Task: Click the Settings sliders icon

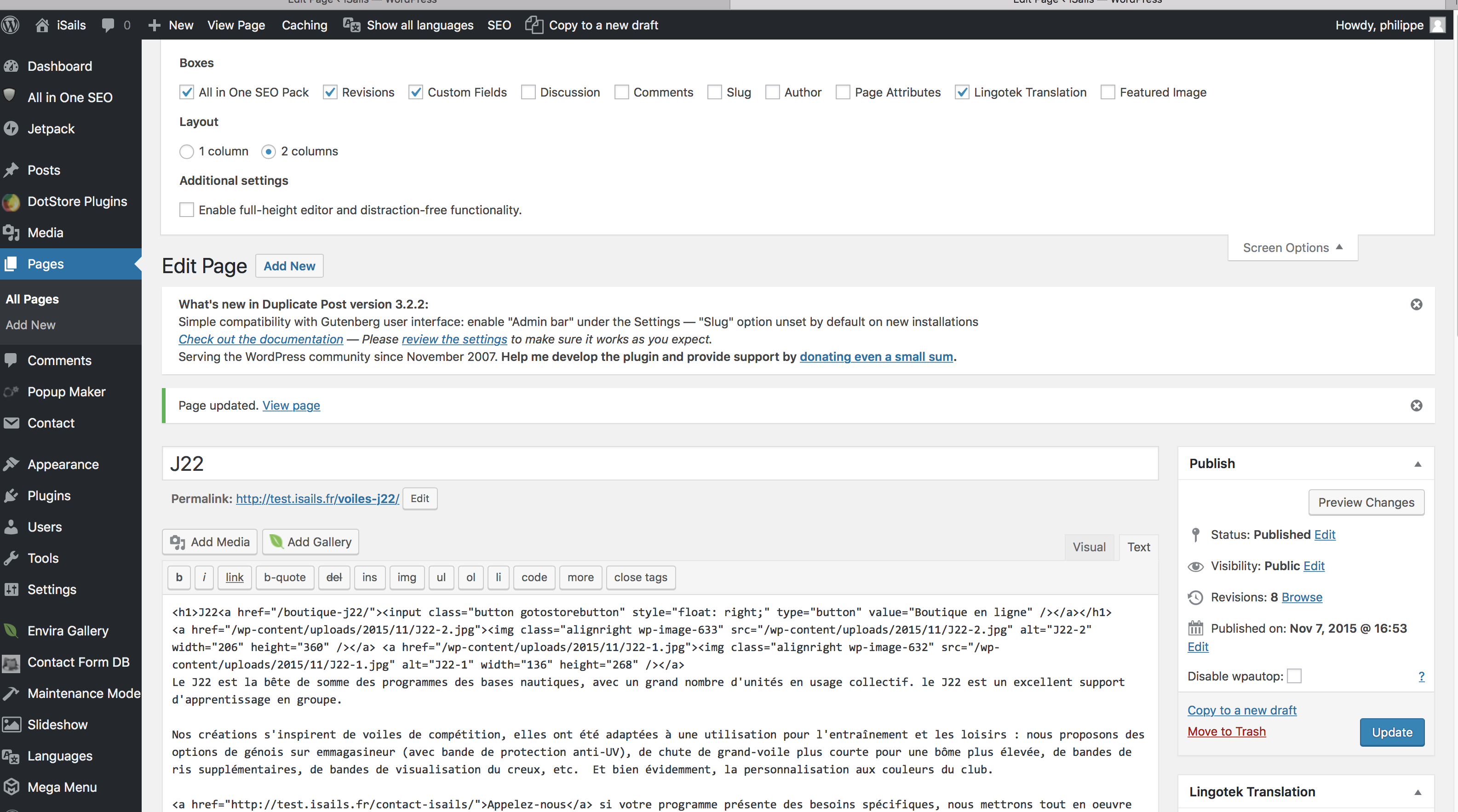Action: pyautogui.click(x=11, y=589)
